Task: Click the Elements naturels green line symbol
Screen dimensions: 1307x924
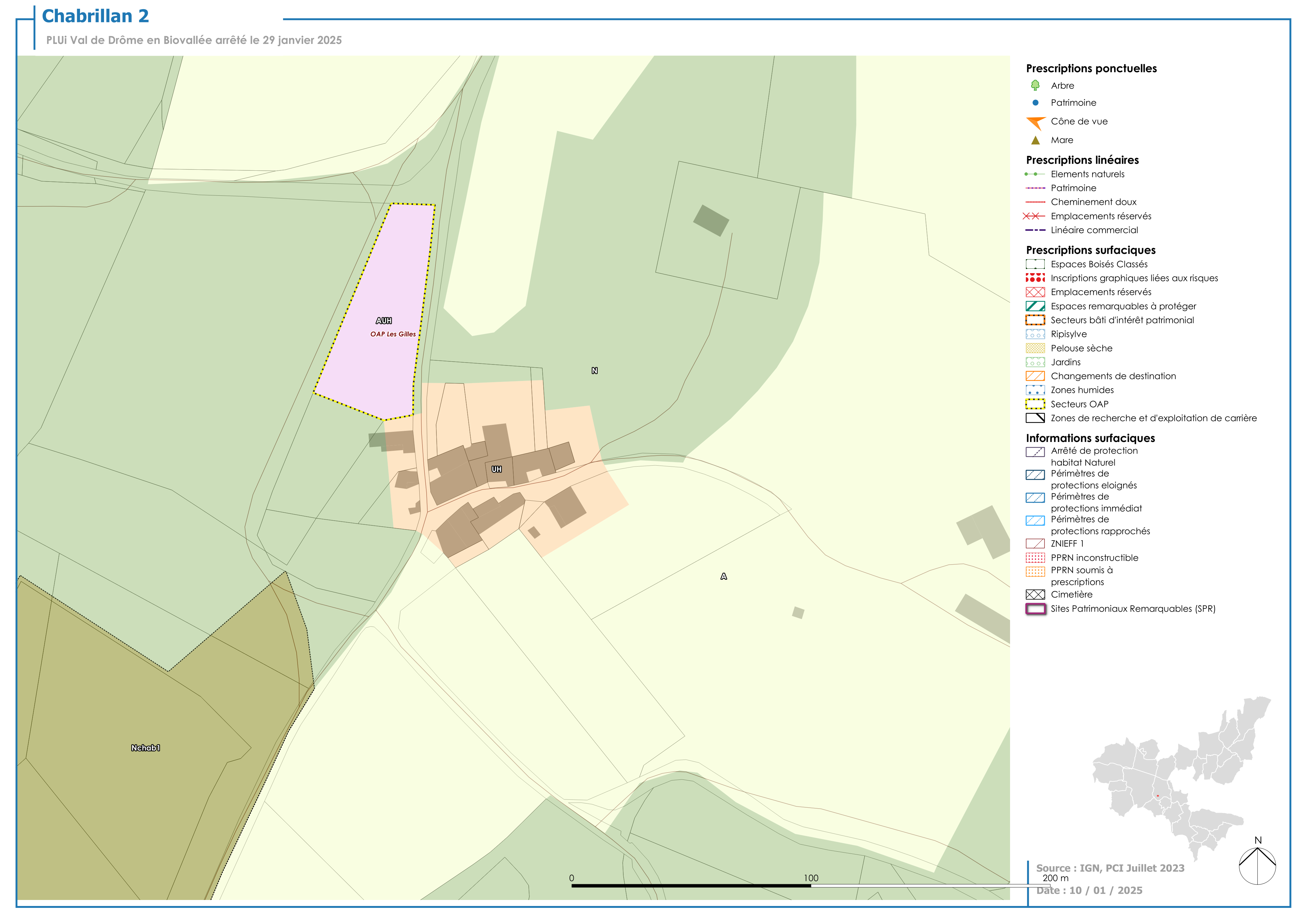Action: [x=1035, y=174]
